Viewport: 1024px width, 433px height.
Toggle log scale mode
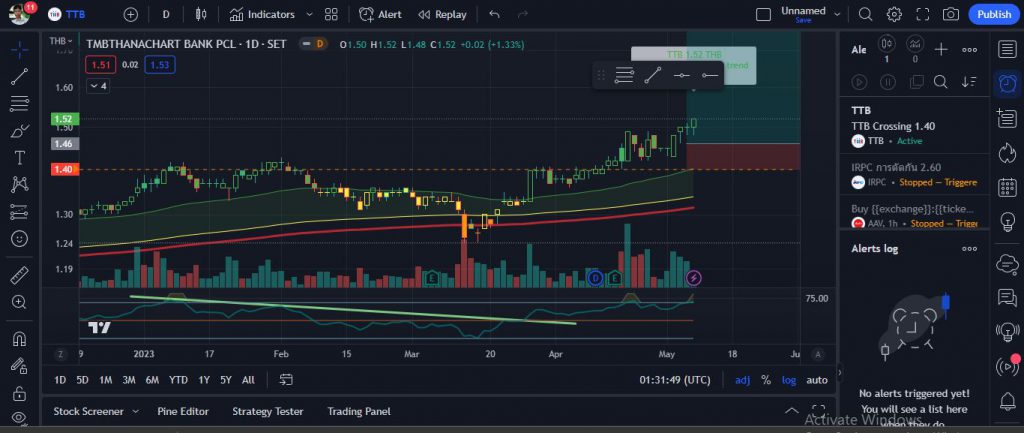(789, 380)
